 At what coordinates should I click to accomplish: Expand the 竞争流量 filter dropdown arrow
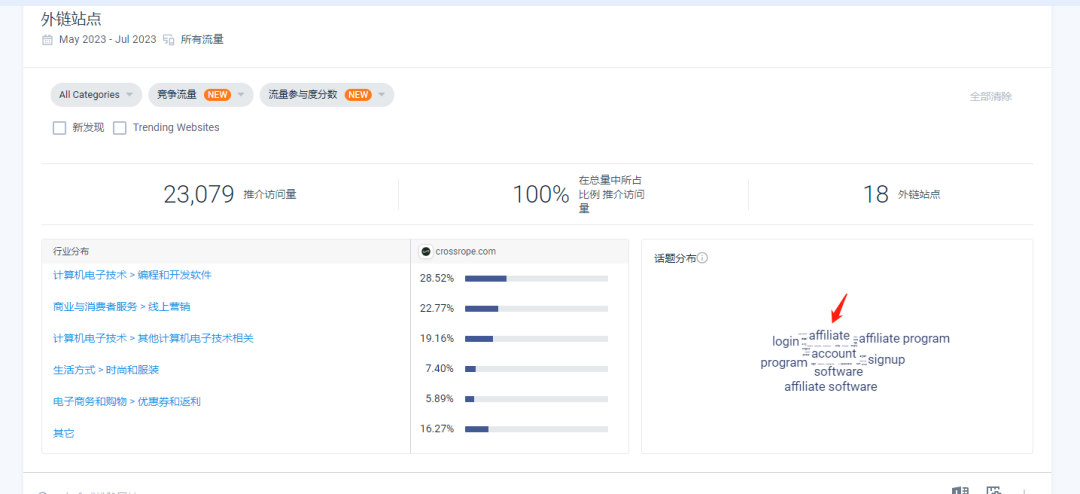pos(241,95)
